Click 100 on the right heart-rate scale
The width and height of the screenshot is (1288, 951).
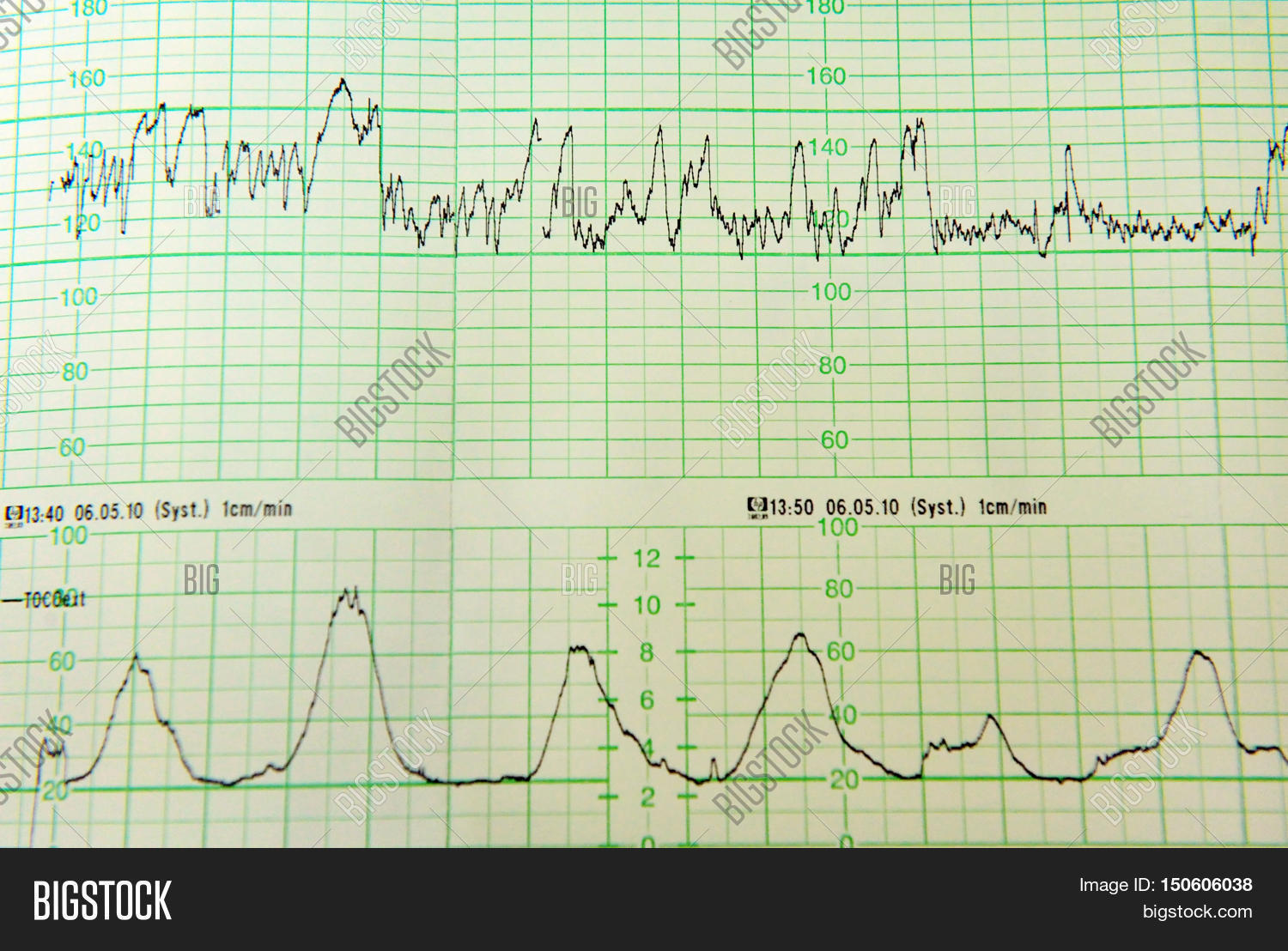[x=830, y=292]
